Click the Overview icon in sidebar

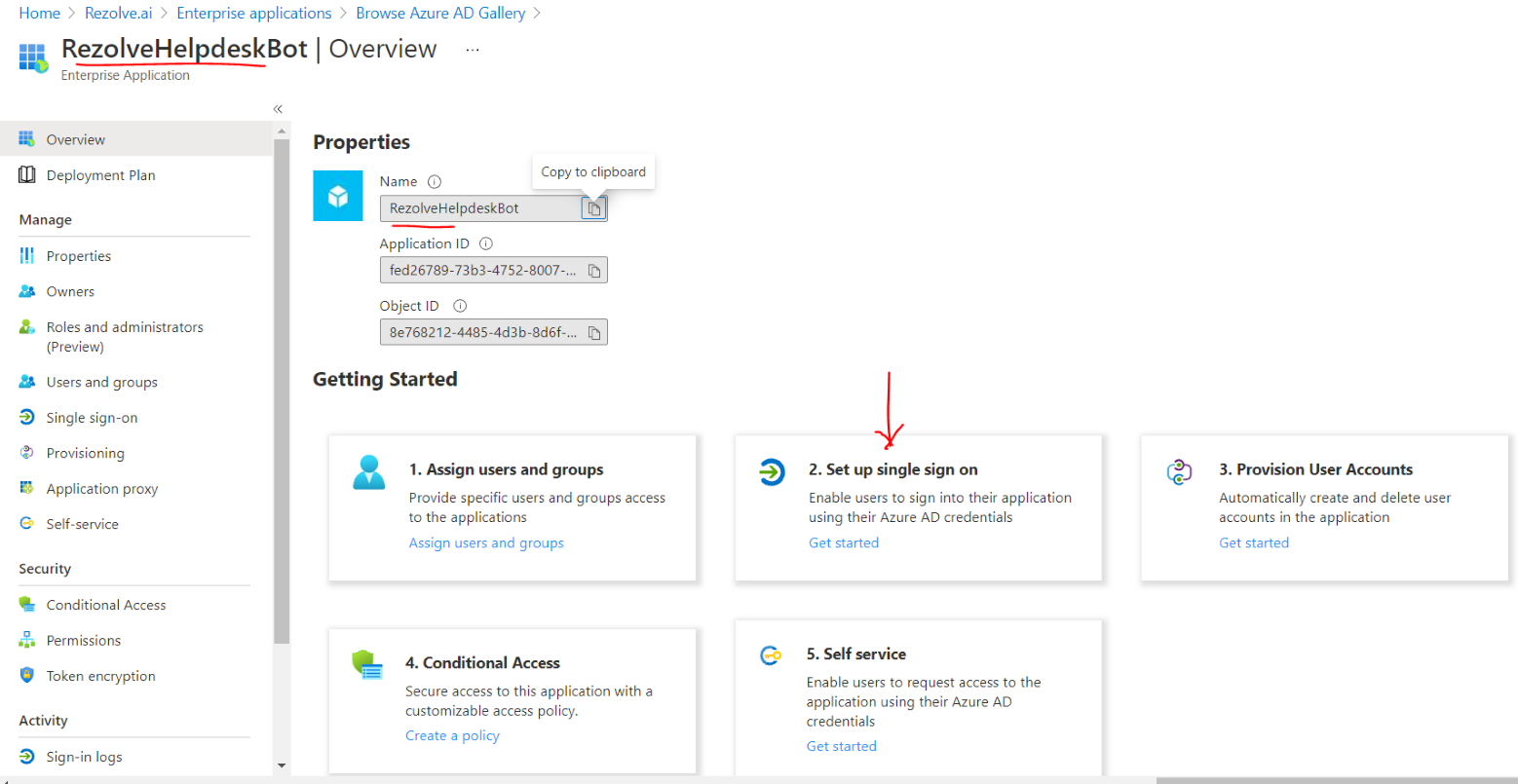27,139
